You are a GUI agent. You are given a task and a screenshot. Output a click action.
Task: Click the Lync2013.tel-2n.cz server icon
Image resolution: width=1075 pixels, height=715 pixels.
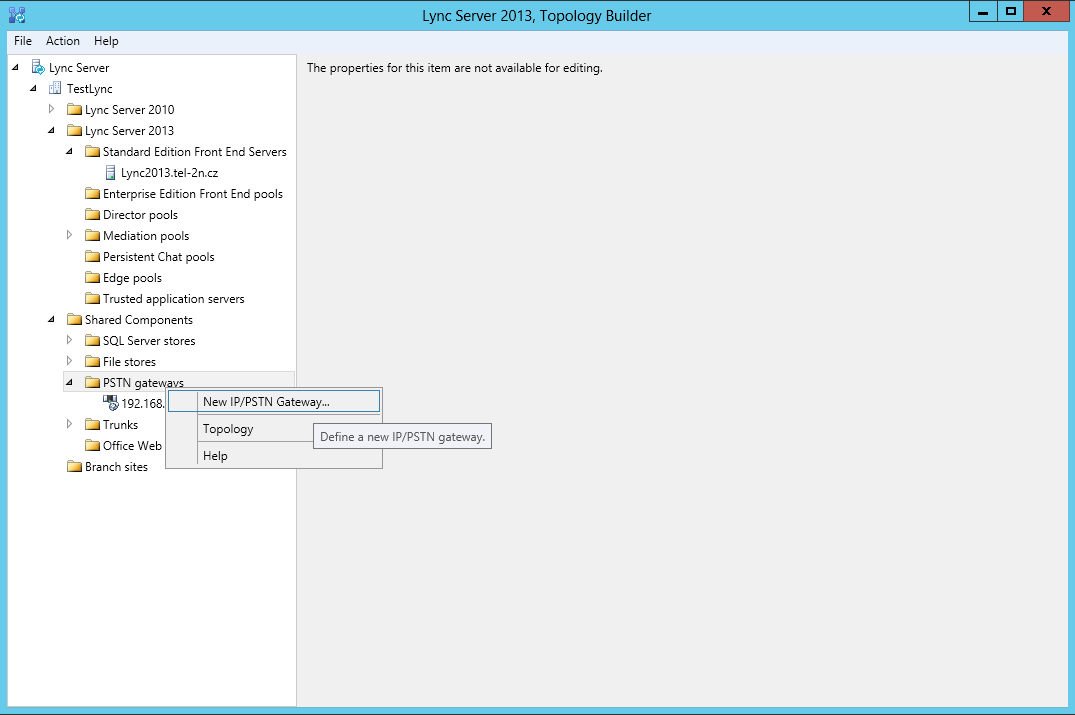pos(111,173)
